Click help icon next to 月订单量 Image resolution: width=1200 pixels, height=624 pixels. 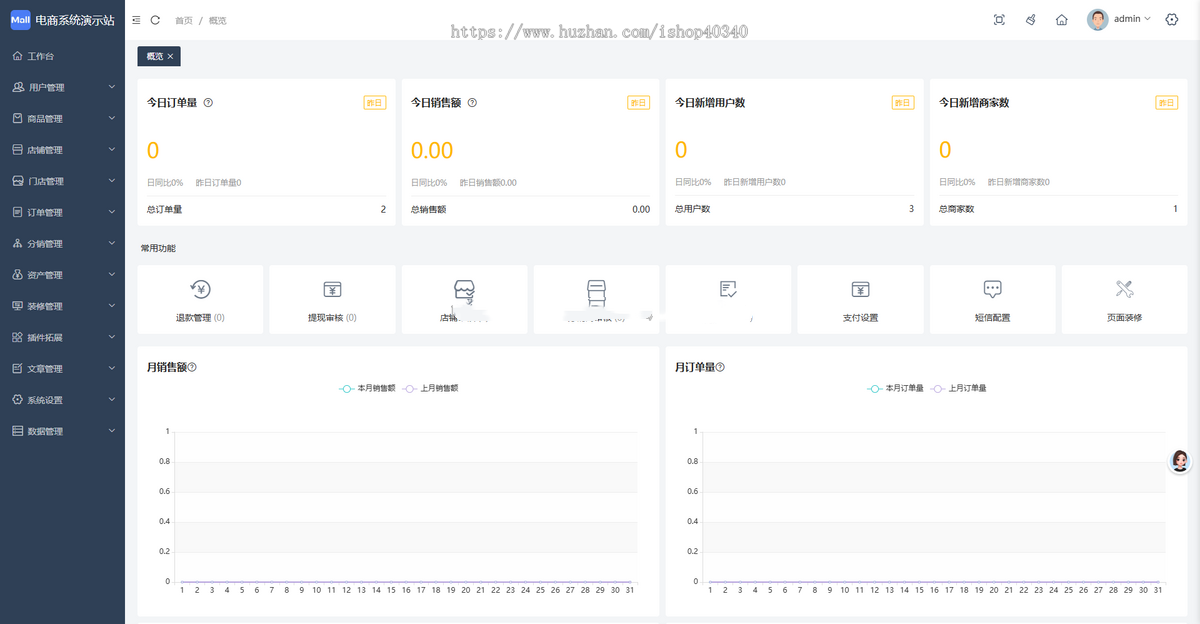tap(720, 367)
